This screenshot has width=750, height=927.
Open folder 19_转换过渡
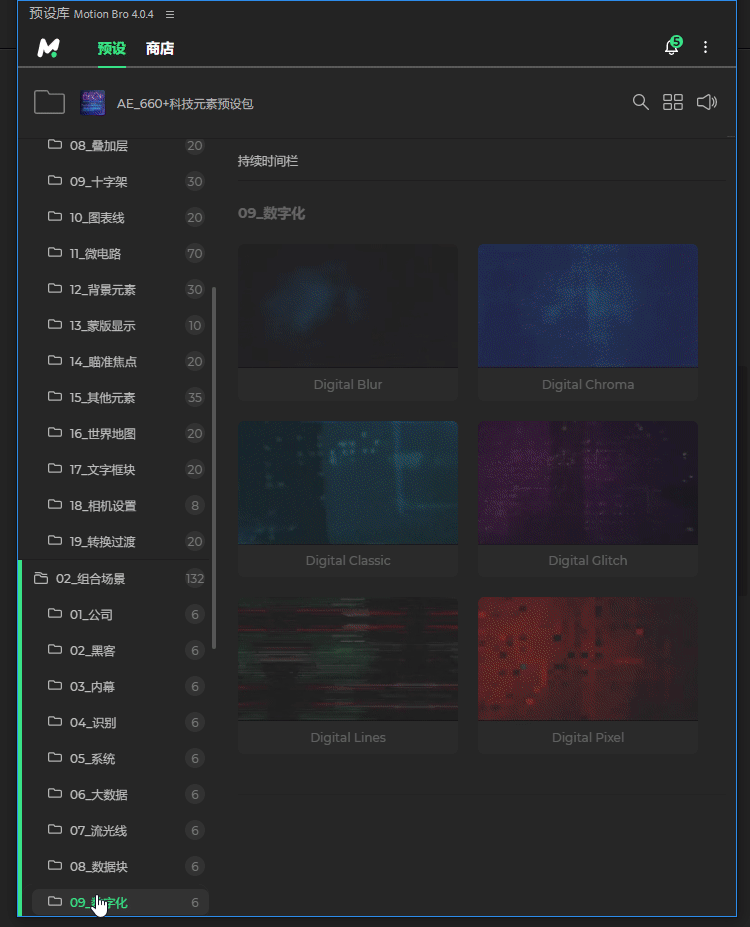120,542
